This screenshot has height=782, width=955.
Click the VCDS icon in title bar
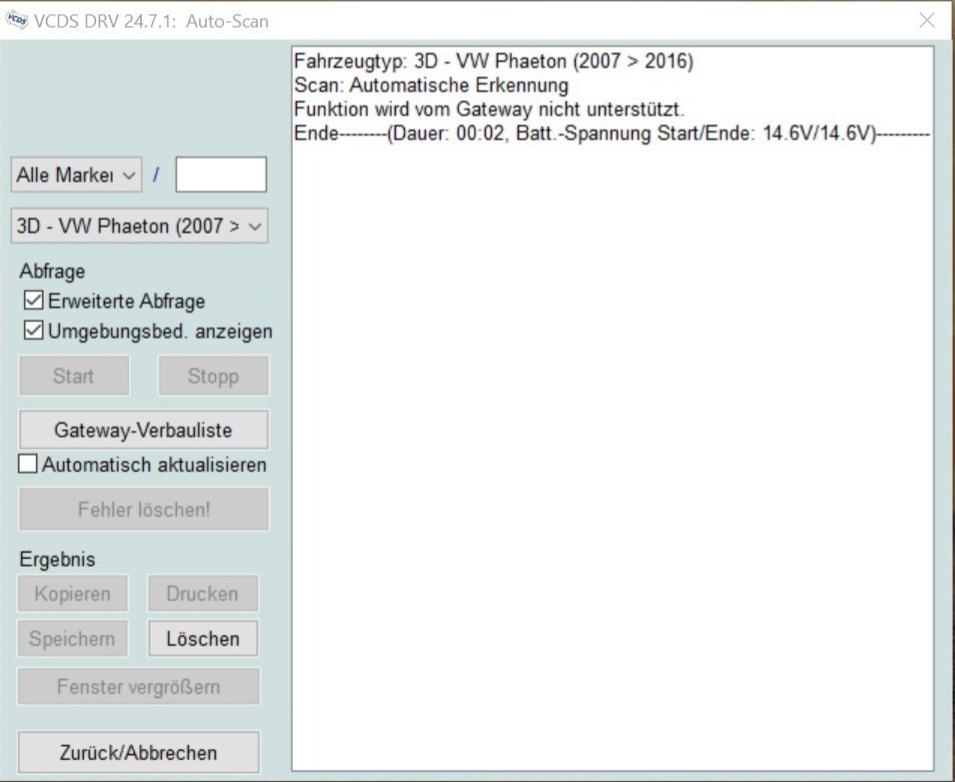[16, 20]
